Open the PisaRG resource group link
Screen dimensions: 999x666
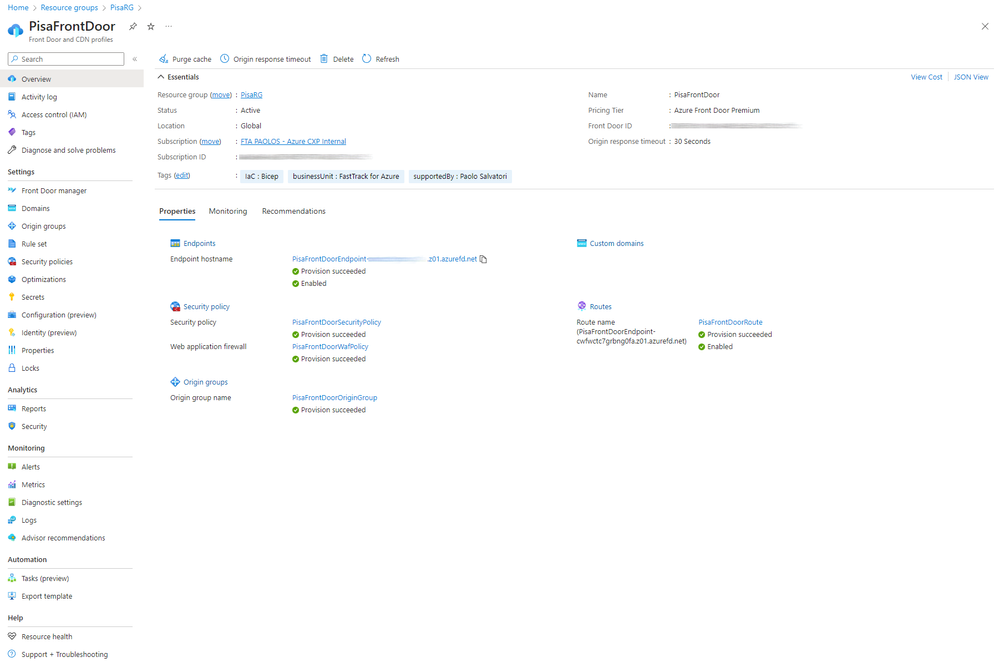pos(252,95)
